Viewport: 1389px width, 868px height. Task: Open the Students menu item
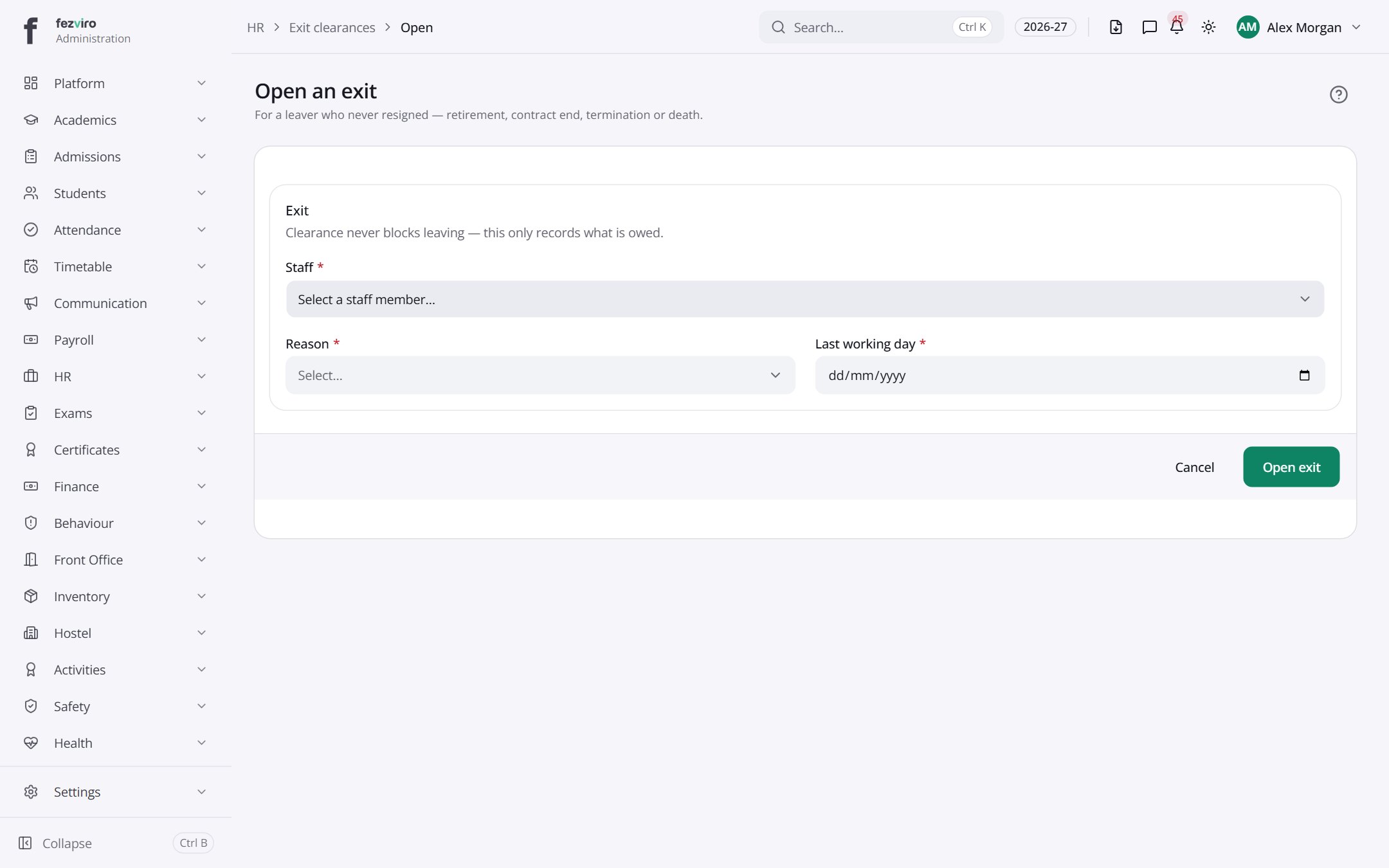(x=115, y=193)
